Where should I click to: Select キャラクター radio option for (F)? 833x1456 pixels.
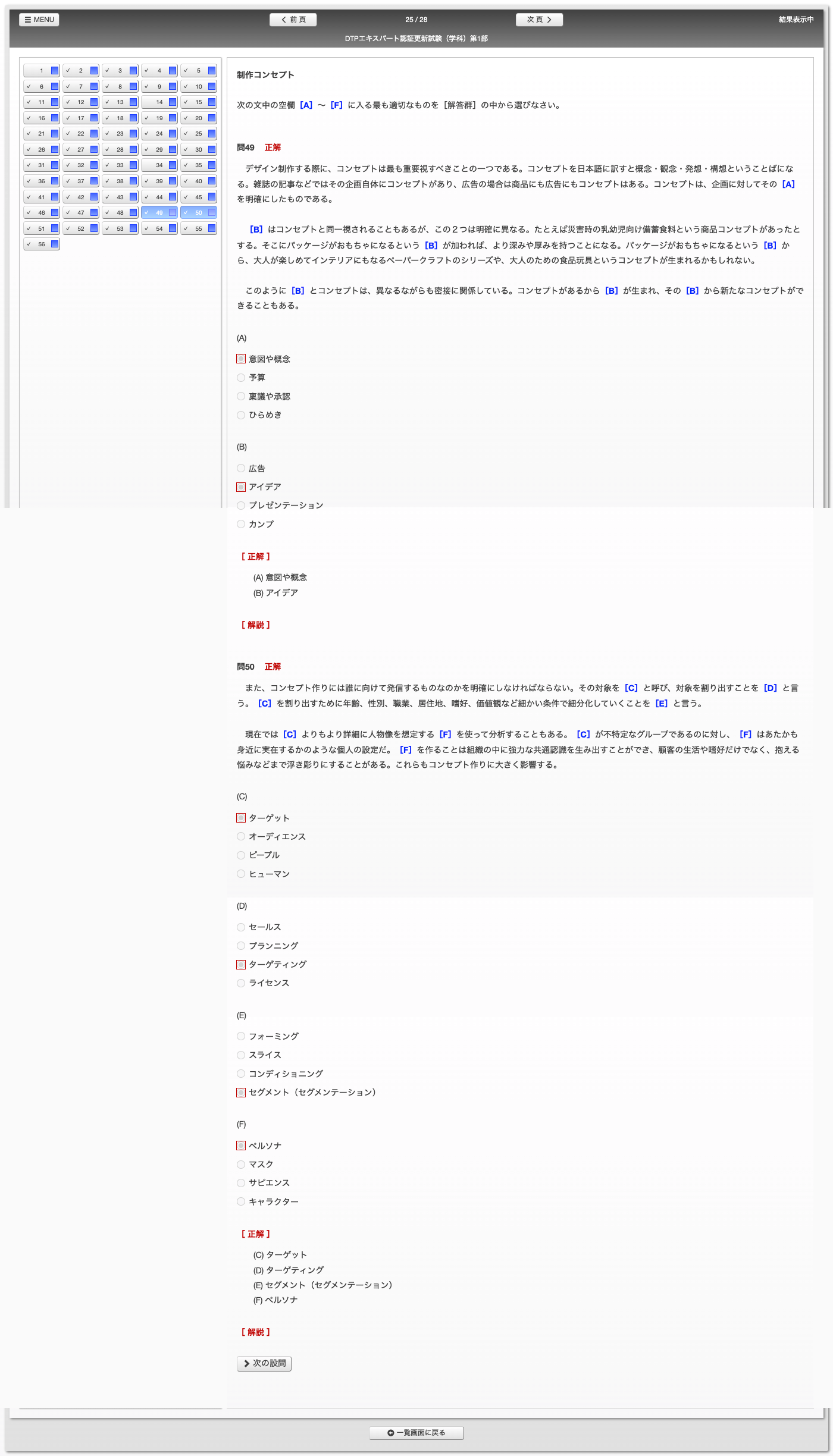point(241,1202)
